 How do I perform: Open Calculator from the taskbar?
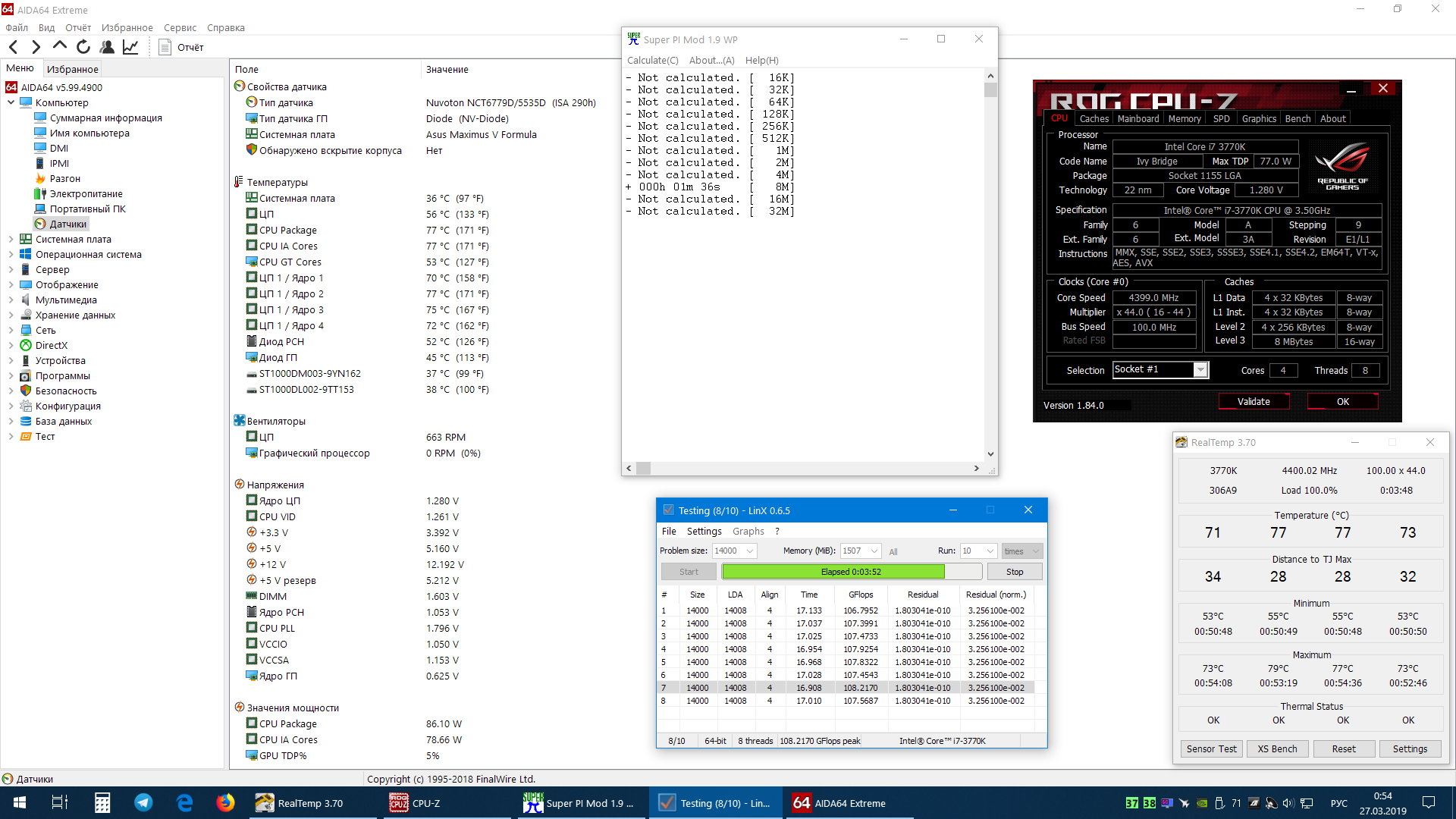[x=102, y=802]
